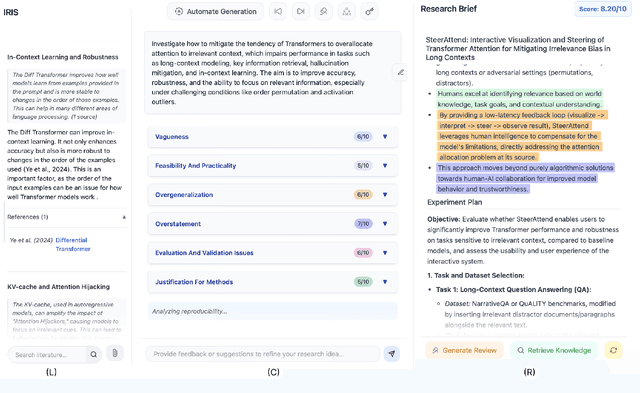Viewport: 640px width, 393px height.
Task: Click the Score 8.20/10 badge
Action: pos(602,9)
